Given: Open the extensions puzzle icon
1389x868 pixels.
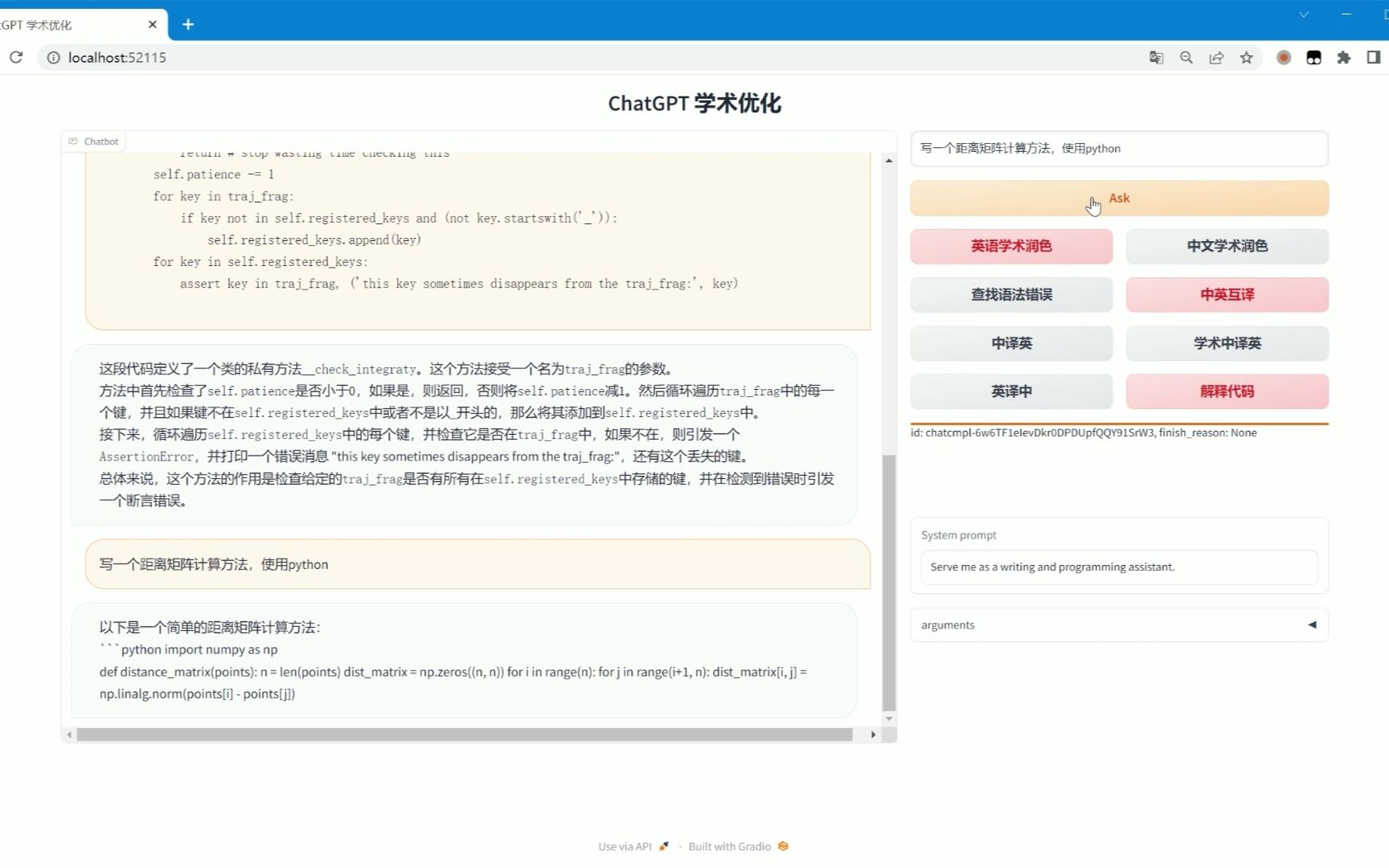Looking at the screenshot, I should [x=1343, y=57].
